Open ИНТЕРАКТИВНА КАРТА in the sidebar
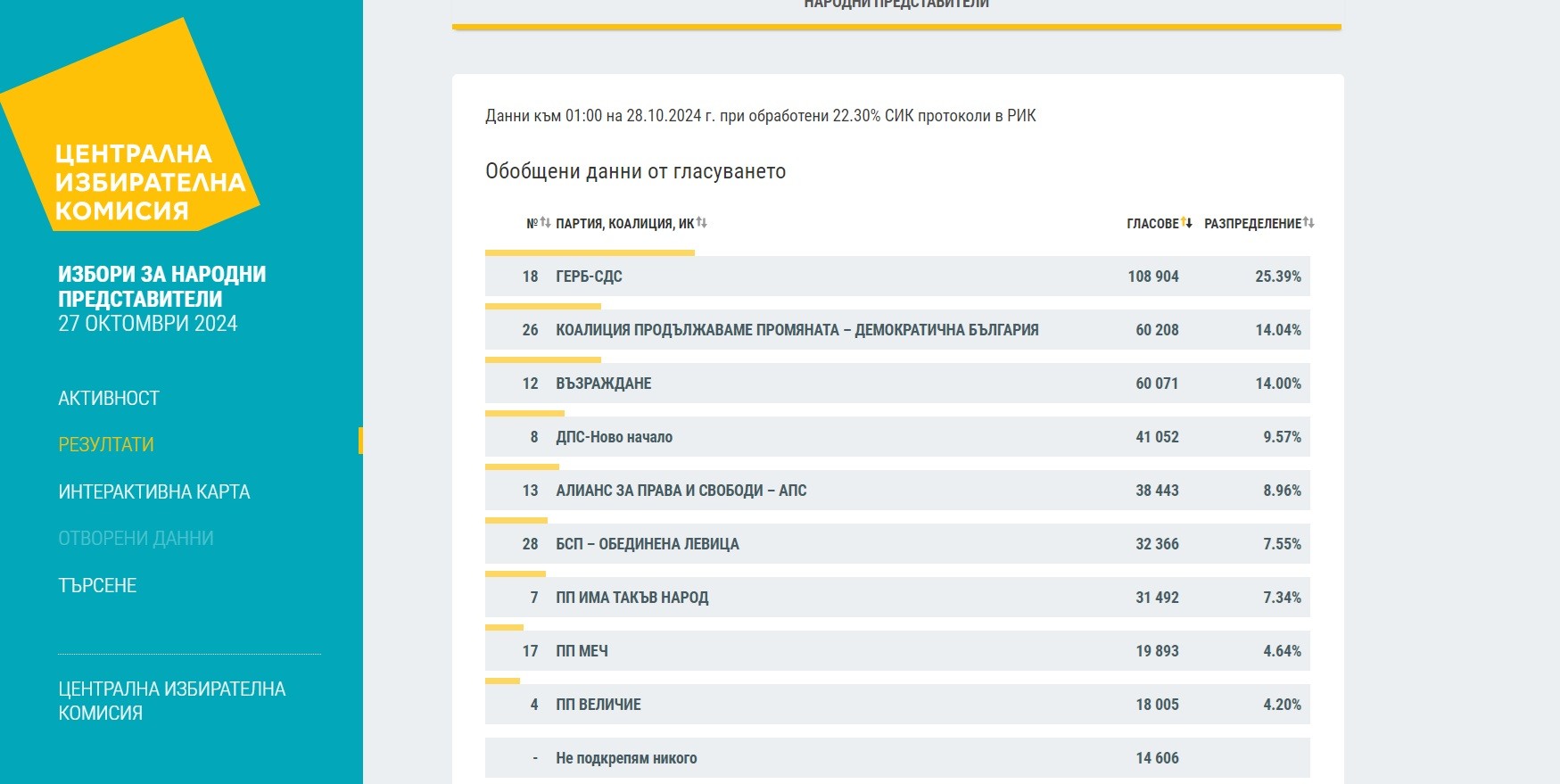The width and height of the screenshot is (1560, 784). pyautogui.click(x=154, y=491)
